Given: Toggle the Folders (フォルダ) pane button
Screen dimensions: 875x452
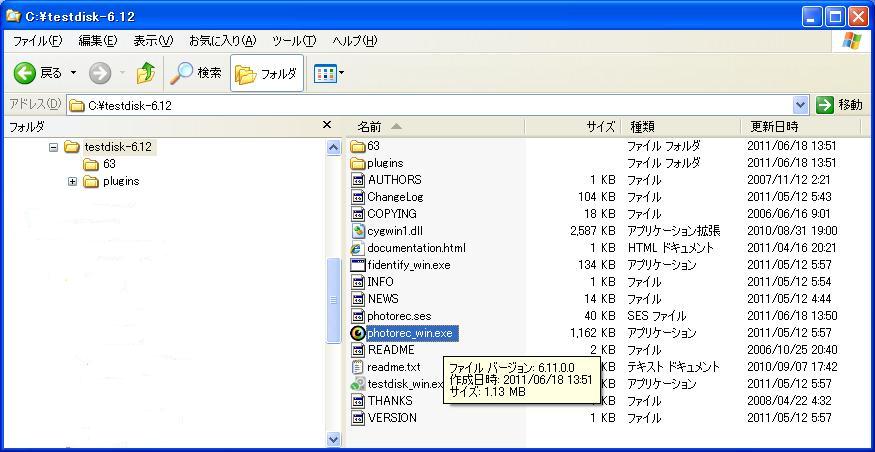Looking at the screenshot, I should [x=267, y=73].
